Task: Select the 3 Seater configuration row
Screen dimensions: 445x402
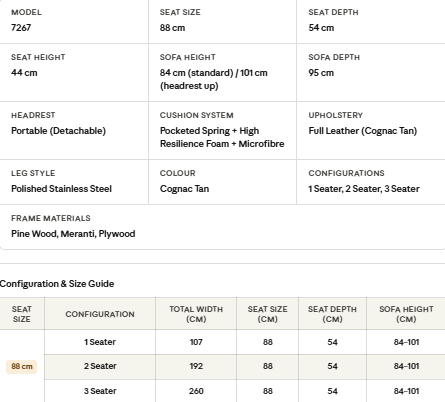Action: [245, 391]
